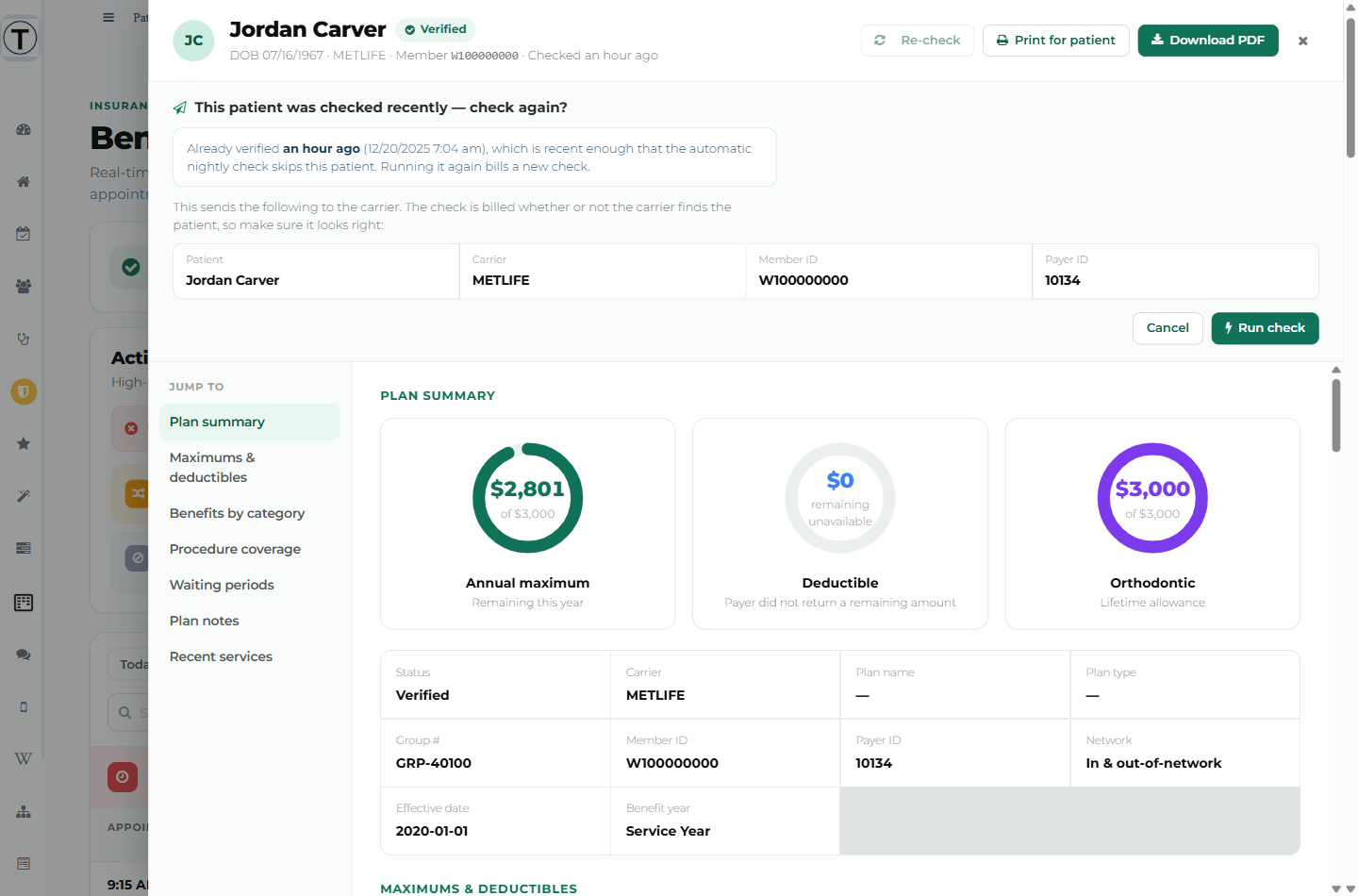Go to home icon in sidebar

pyautogui.click(x=24, y=182)
